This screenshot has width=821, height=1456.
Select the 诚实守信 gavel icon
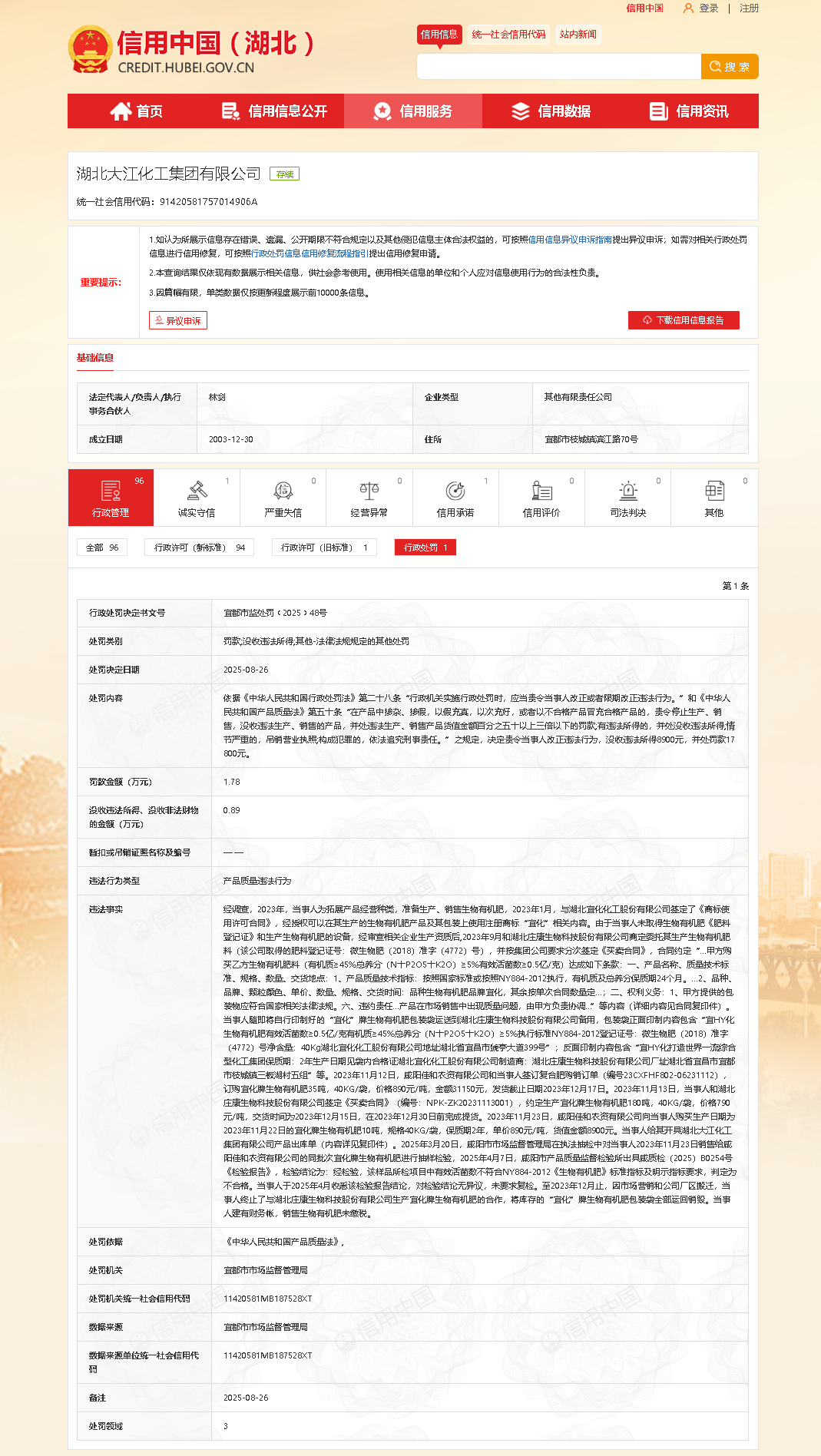coord(197,490)
